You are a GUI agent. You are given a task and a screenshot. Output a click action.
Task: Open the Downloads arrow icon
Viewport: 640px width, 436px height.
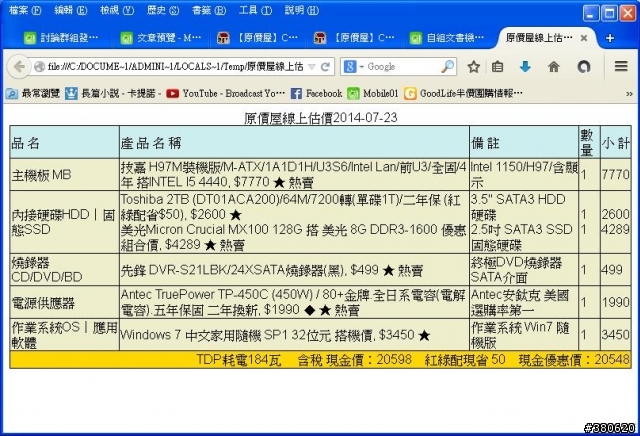tap(525, 67)
